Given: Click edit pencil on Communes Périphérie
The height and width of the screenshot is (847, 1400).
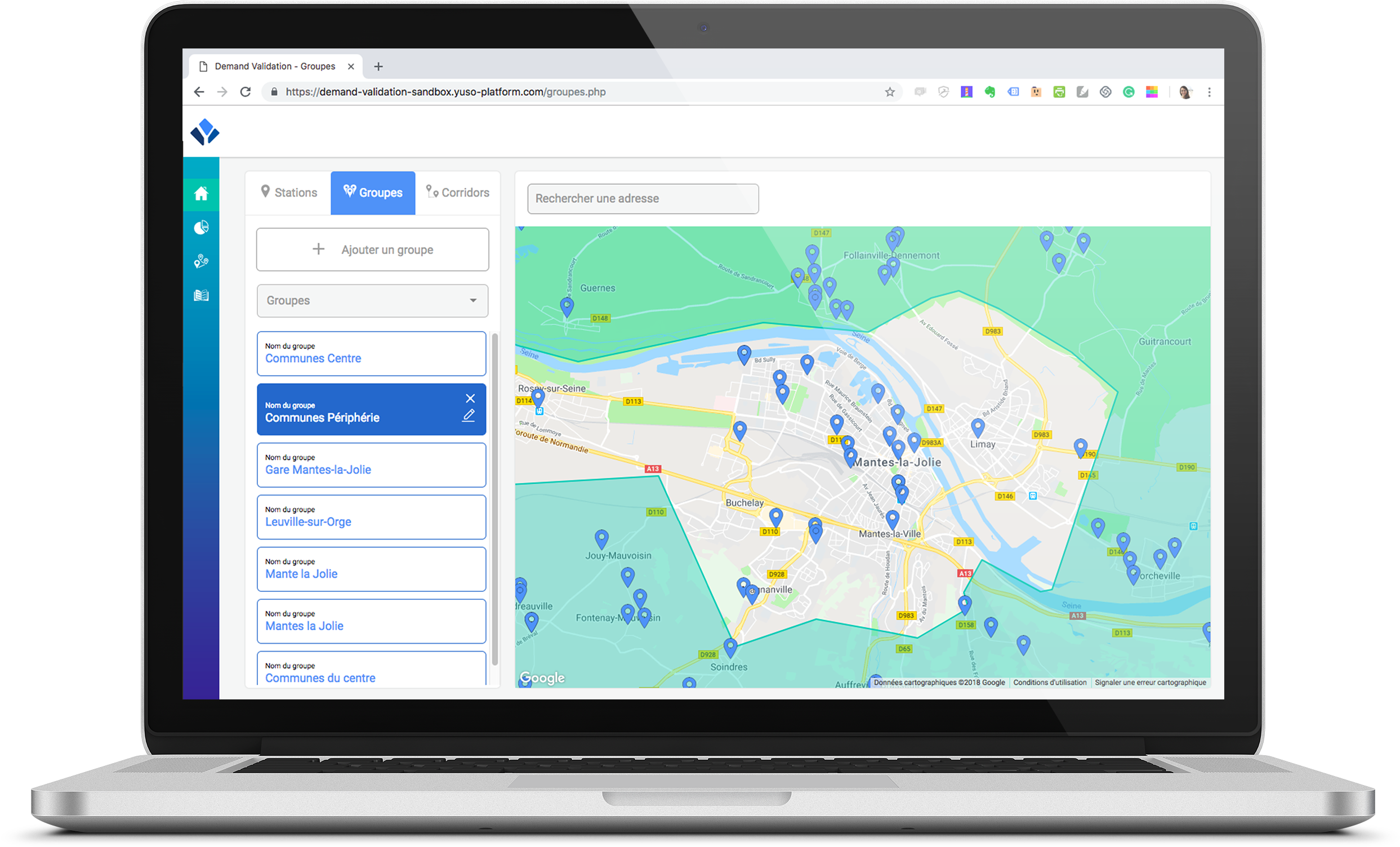Looking at the screenshot, I should coord(468,416).
